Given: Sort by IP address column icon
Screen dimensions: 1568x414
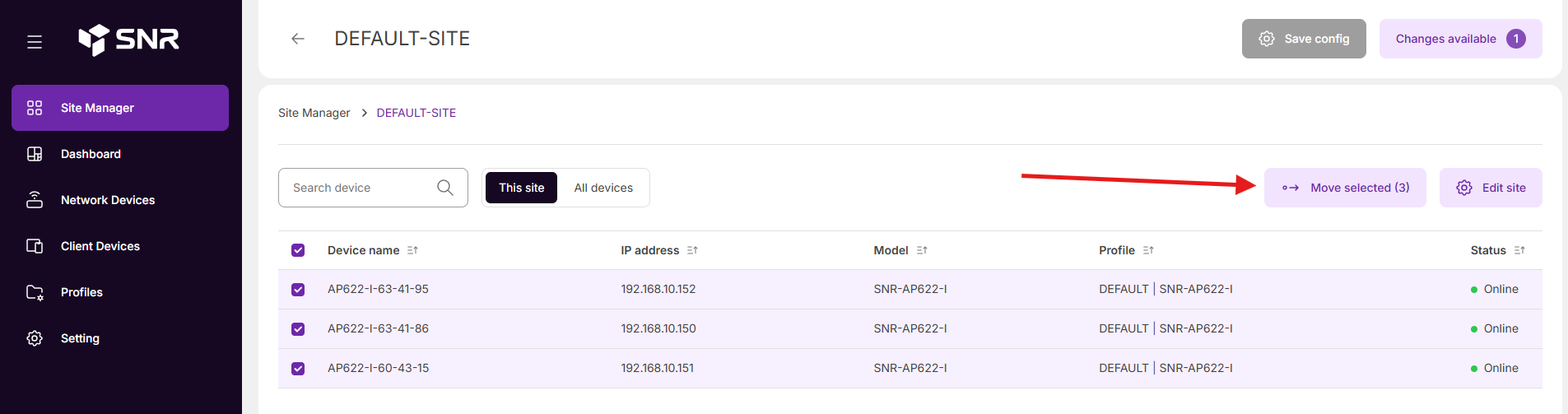Looking at the screenshot, I should pyautogui.click(x=692, y=250).
